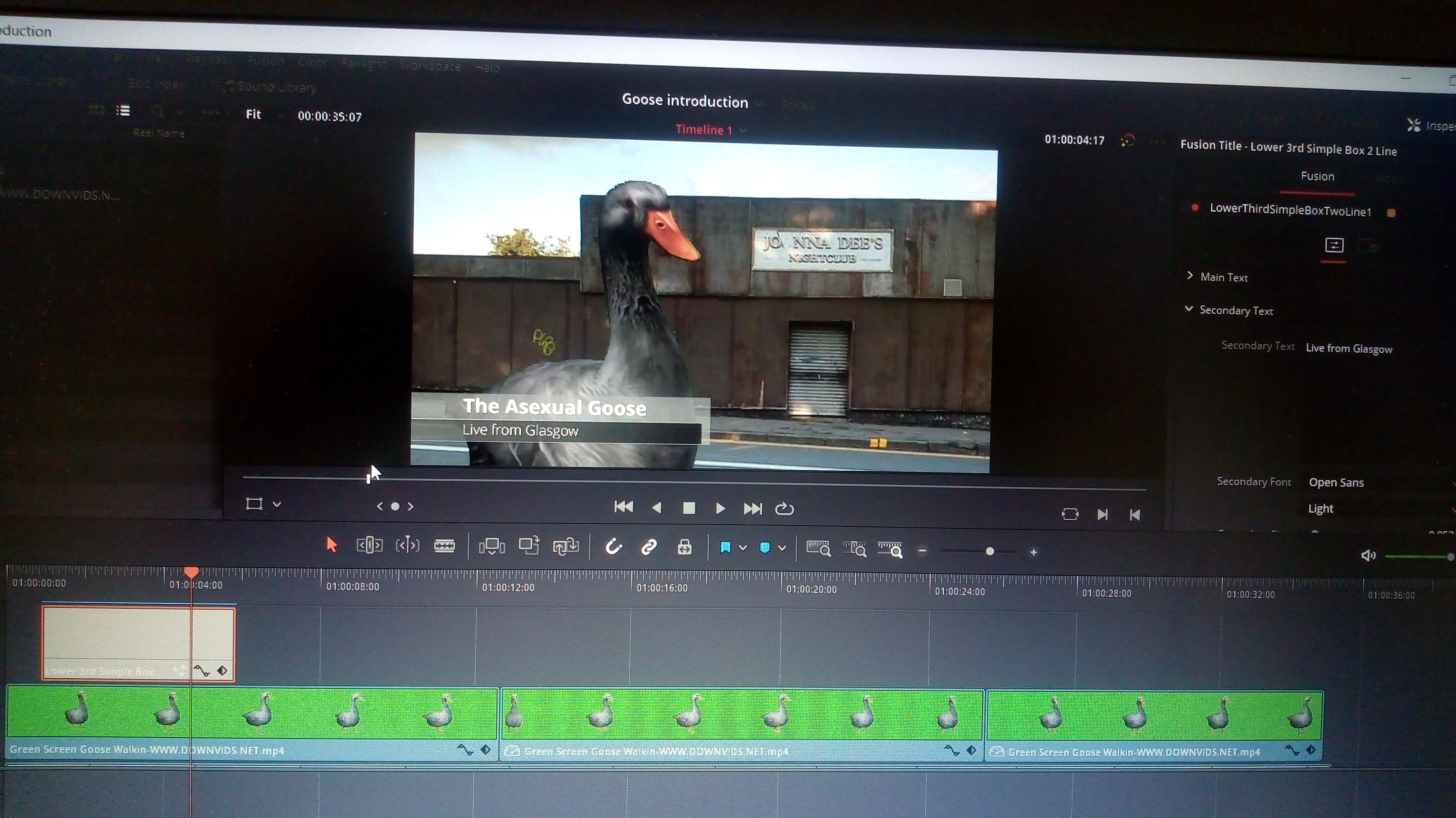This screenshot has height=818, width=1456.
Task: Zoom in the timeline with plus button
Action: 1033,552
